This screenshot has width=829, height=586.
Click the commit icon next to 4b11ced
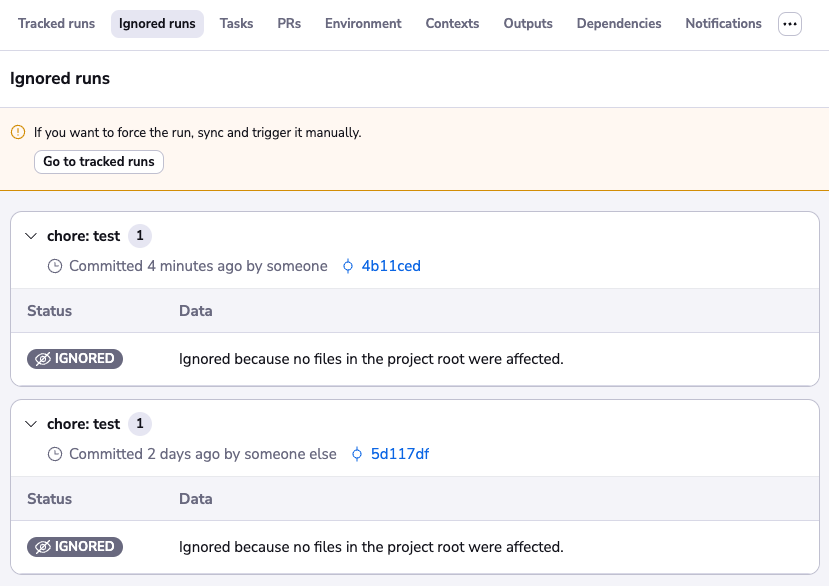(348, 266)
